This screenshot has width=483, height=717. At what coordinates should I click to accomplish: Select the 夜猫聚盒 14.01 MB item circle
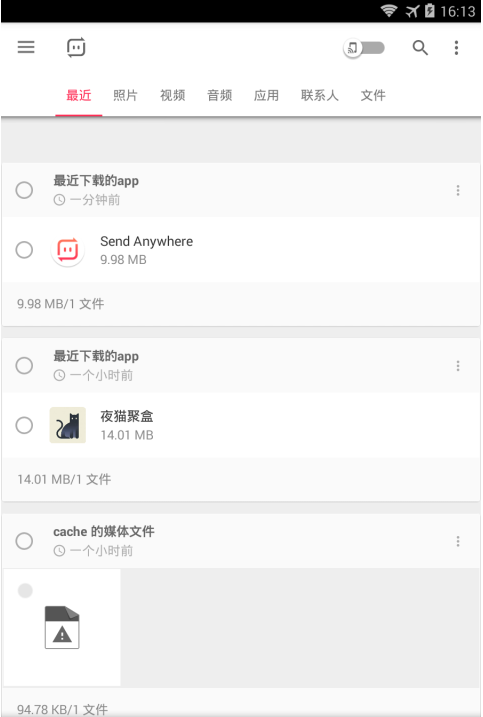coord(24,425)
